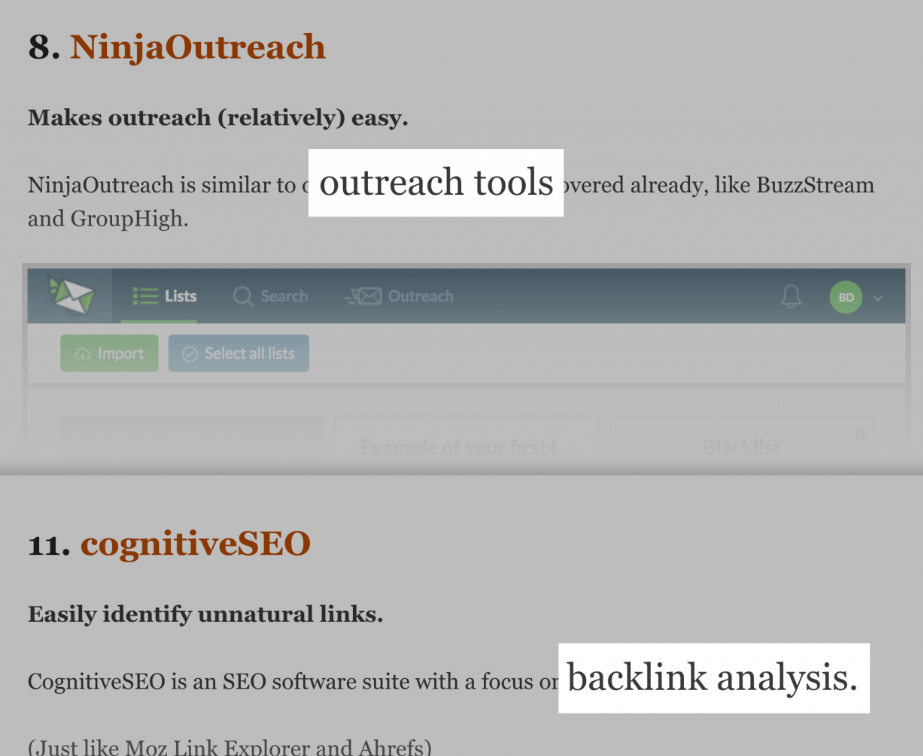This screenshot has width=923, height=756.
Task: Open notifications bell
Action: 791,296
